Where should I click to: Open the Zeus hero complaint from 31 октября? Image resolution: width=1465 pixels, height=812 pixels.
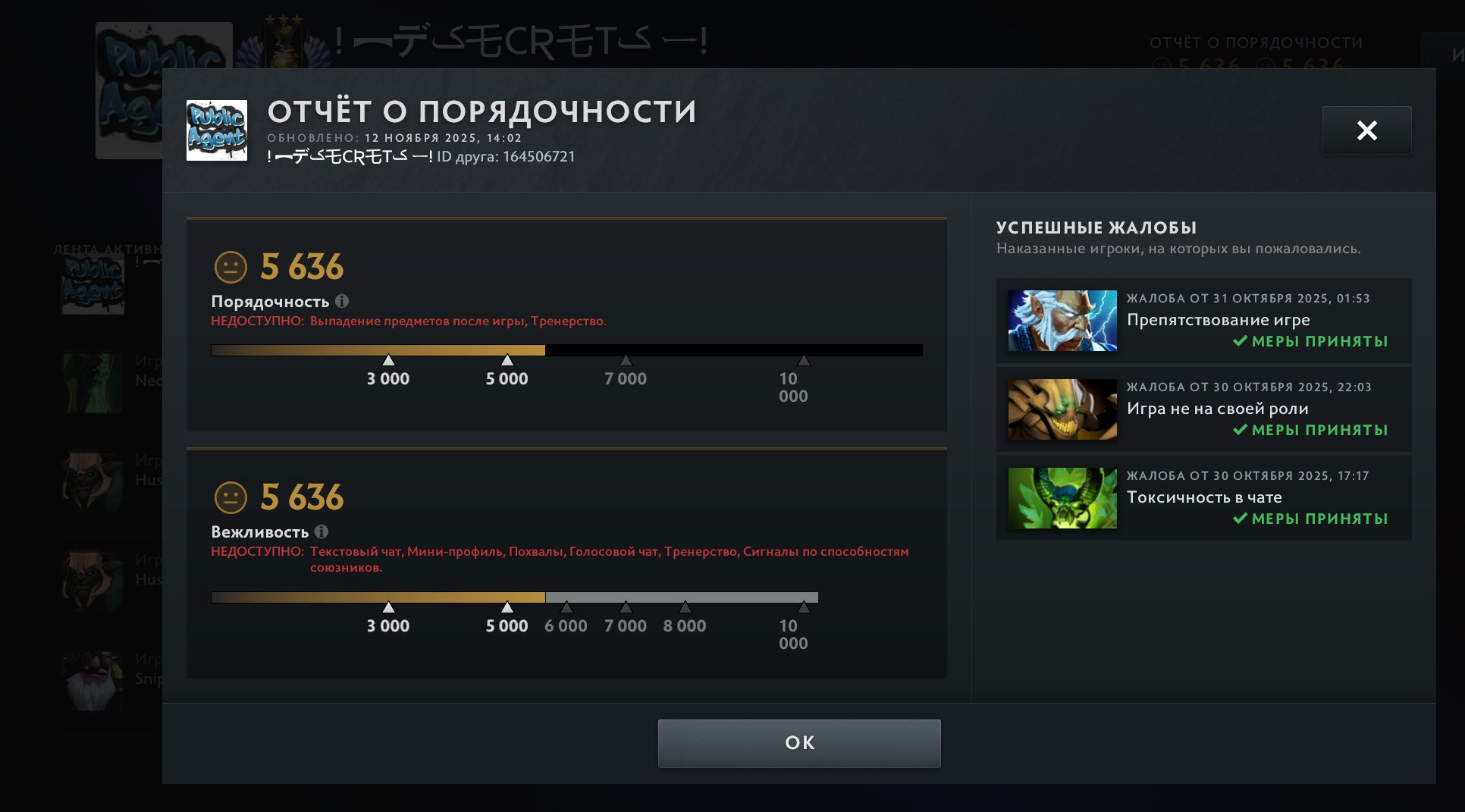(1203, 321)
